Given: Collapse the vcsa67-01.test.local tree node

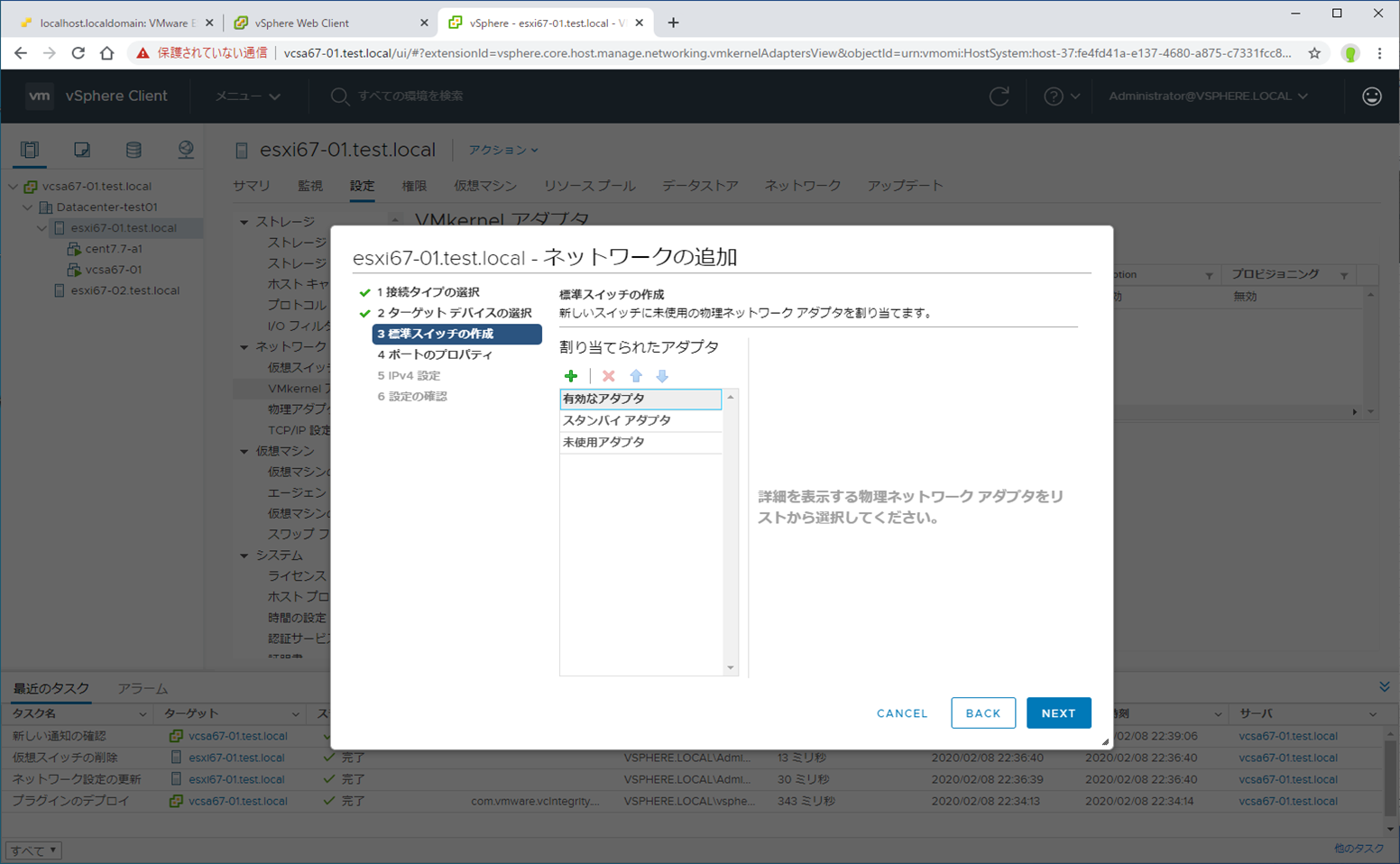Looking at the screenshot, I should 13,187.
